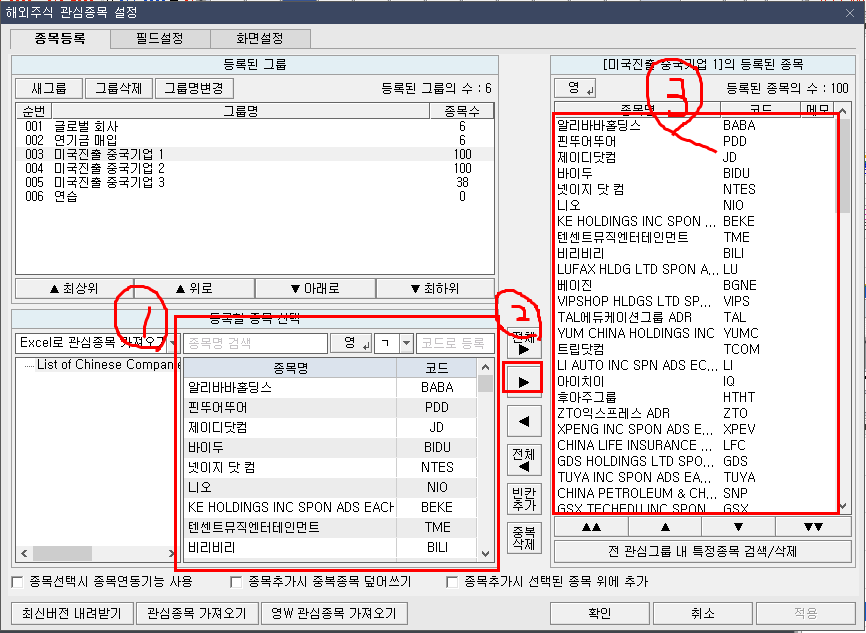
Task: Enable 종목추가시 선택된 종목 위에 추가 checkbox
Action: (x=452, y=582)
